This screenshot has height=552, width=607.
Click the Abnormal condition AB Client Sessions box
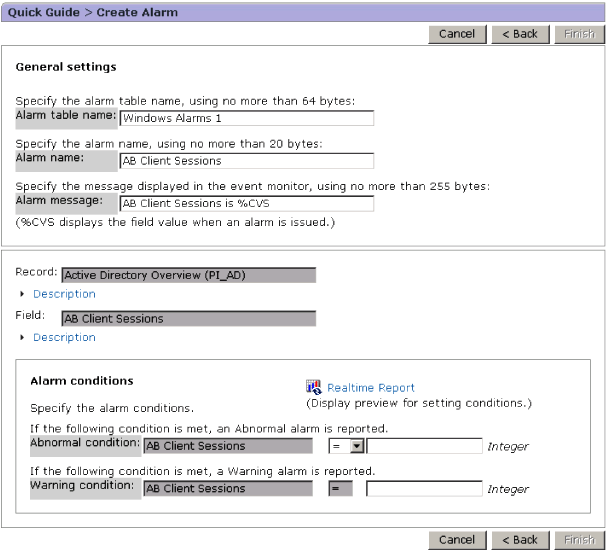228,446
